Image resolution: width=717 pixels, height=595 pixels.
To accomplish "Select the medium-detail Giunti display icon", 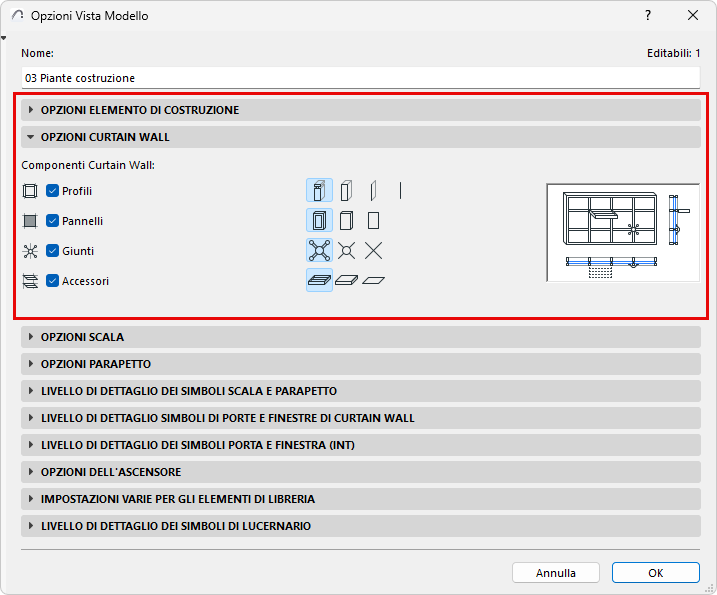I will click(x=346, y=251).
